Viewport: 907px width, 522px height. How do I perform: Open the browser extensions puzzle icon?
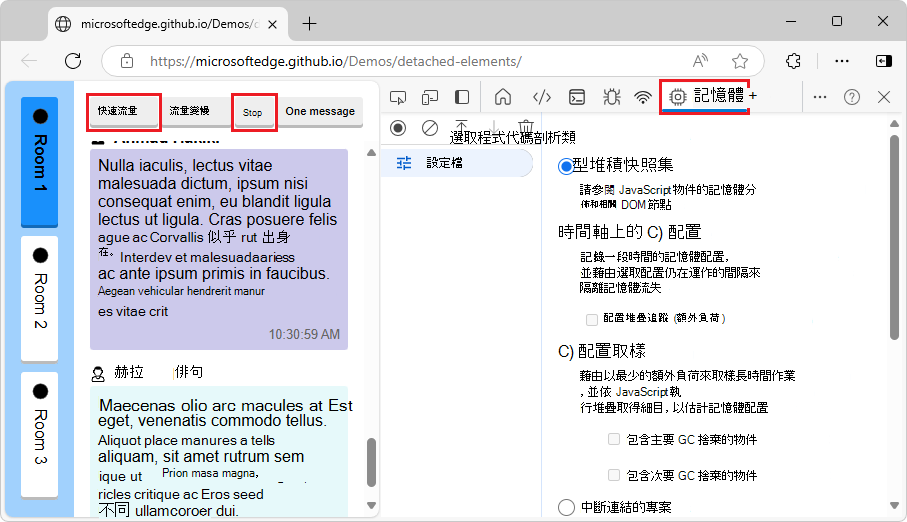[793, 61]
